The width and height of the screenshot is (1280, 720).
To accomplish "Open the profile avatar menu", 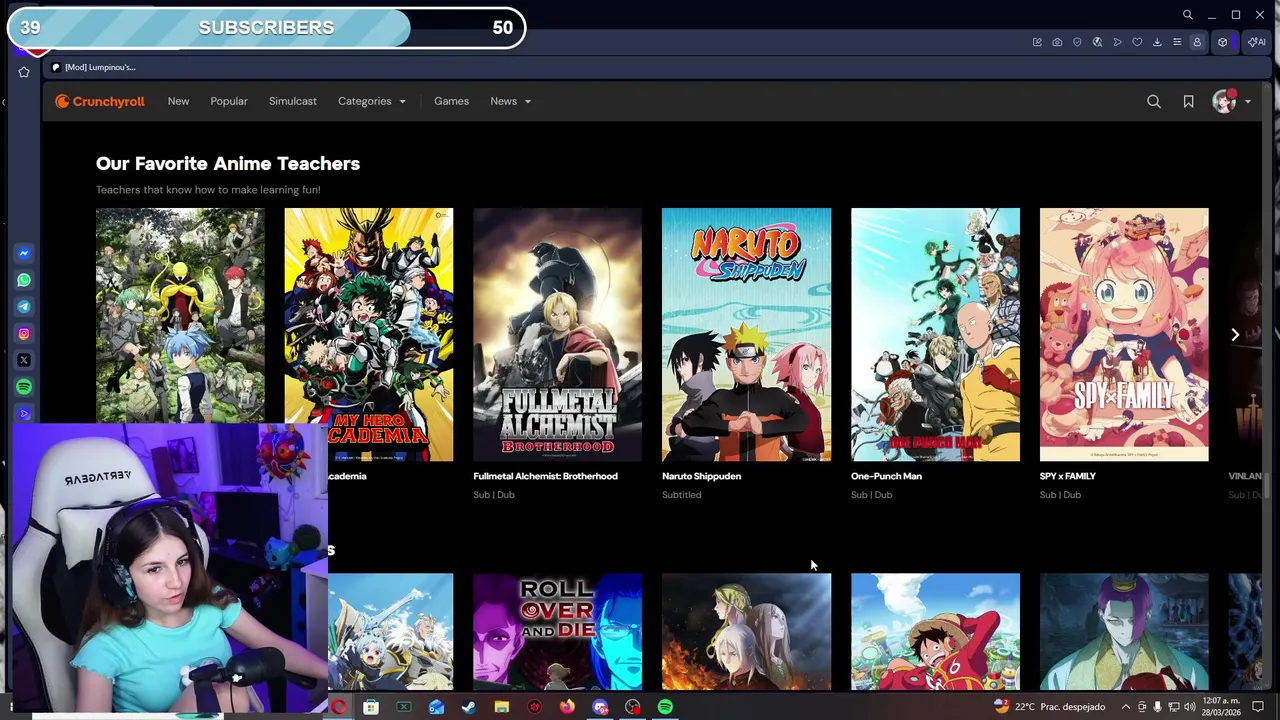I will [x=1231, y=101].
